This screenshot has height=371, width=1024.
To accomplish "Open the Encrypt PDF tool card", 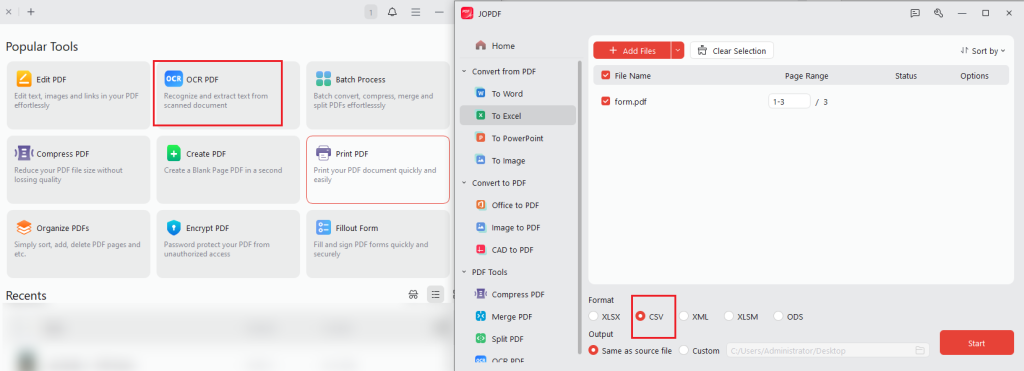I will point(228,244).
